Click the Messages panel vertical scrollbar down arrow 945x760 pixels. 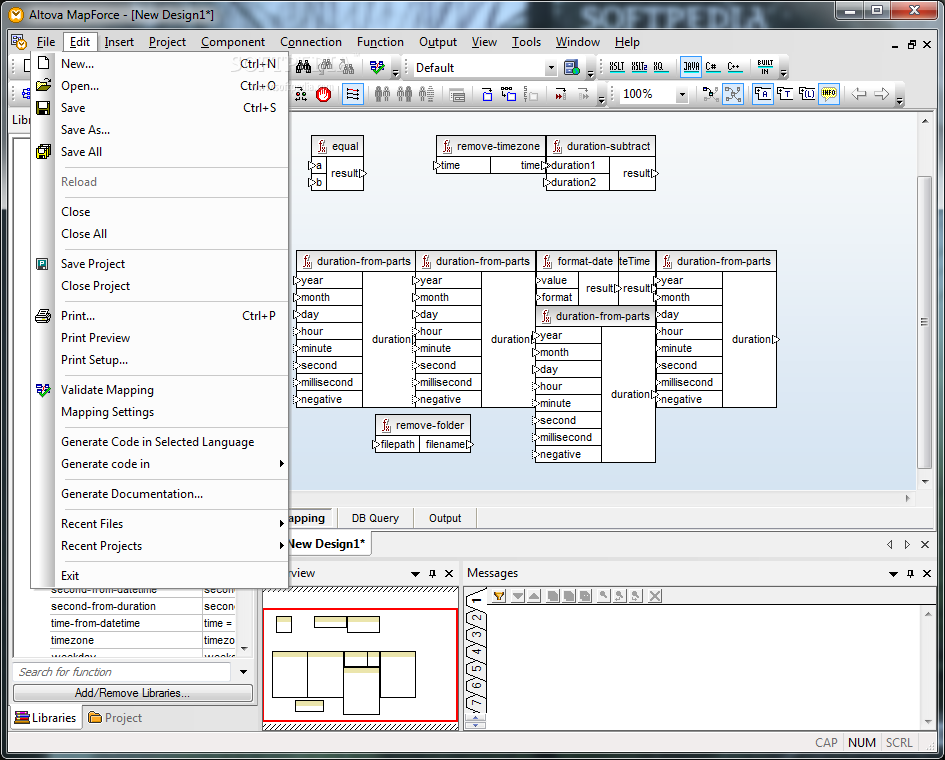pyautogui.click(x=929, y=721)
